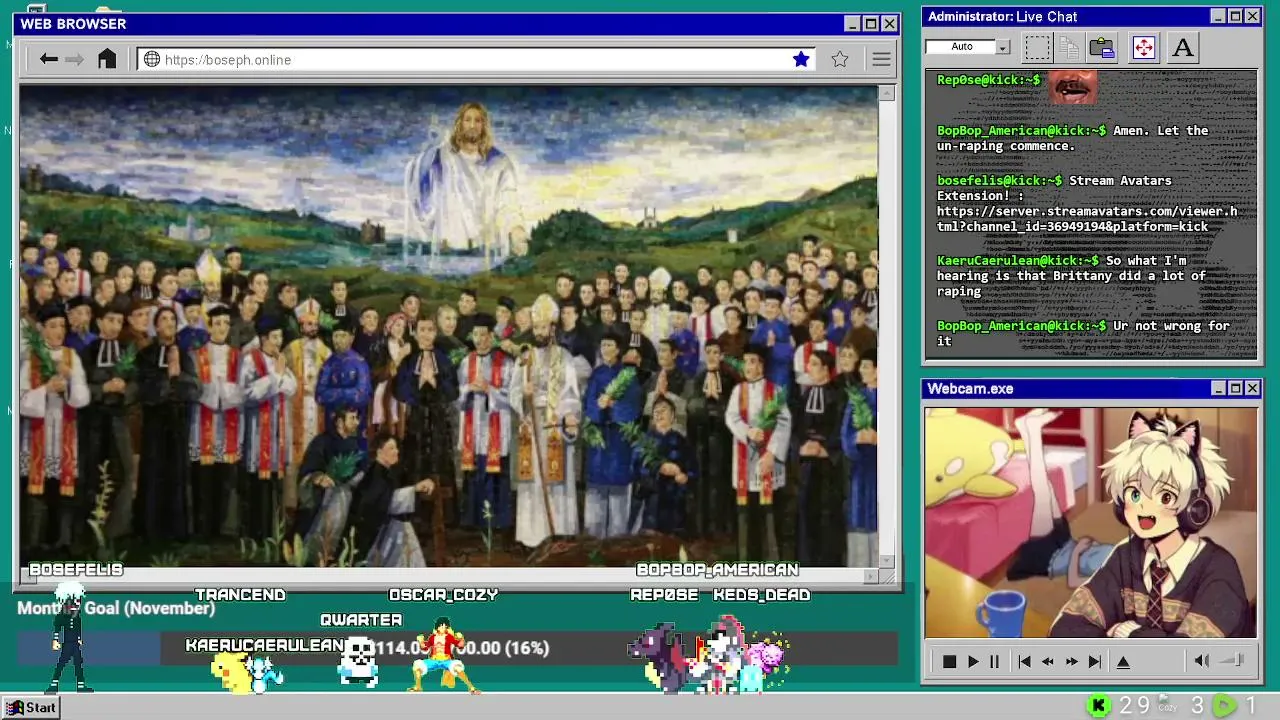Click the REP0SE avatar name label
The width and height of the screenshot is (1280, 720).
tap(664, 595)
